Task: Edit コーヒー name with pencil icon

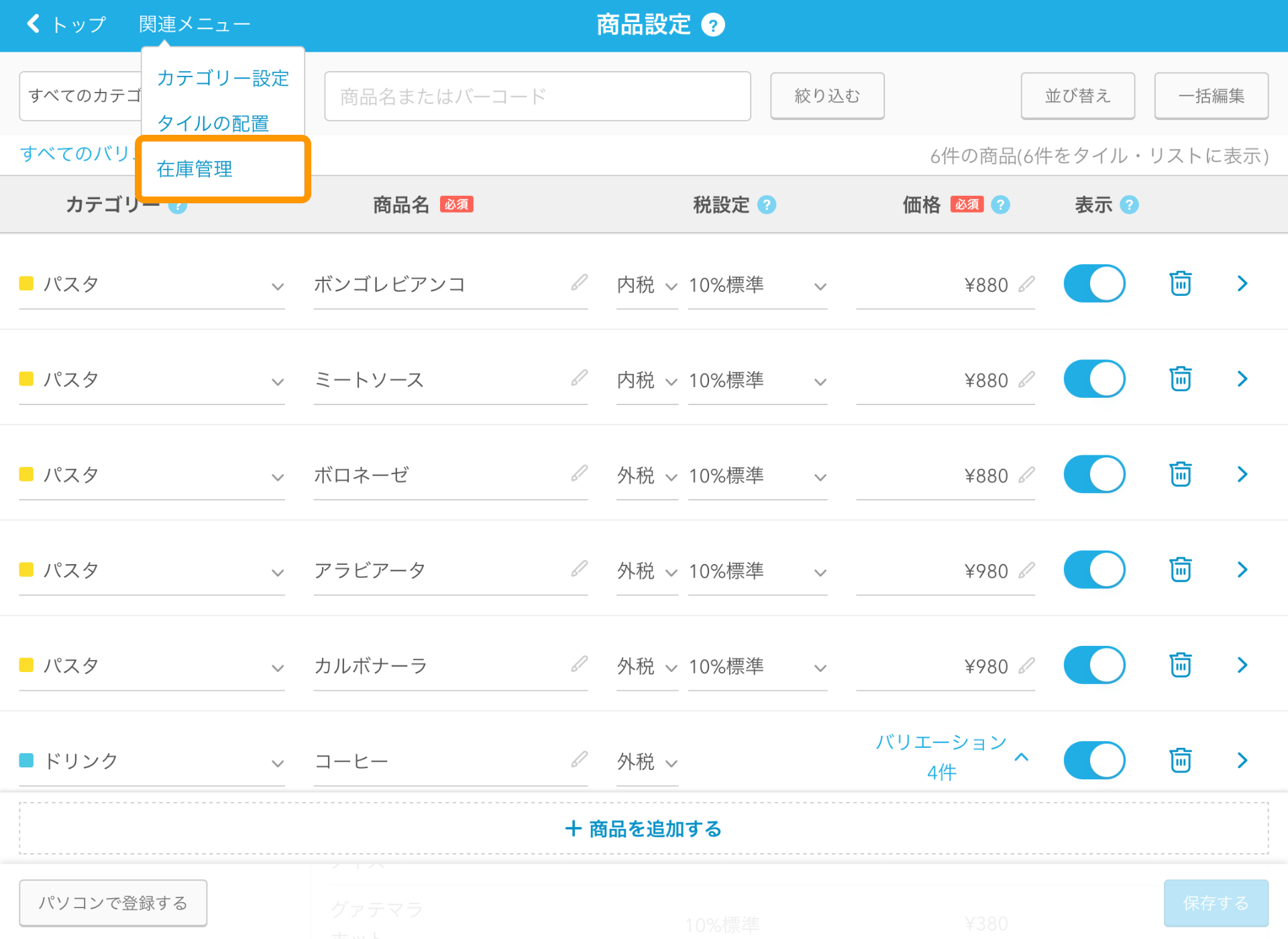Action: [579, 759]
